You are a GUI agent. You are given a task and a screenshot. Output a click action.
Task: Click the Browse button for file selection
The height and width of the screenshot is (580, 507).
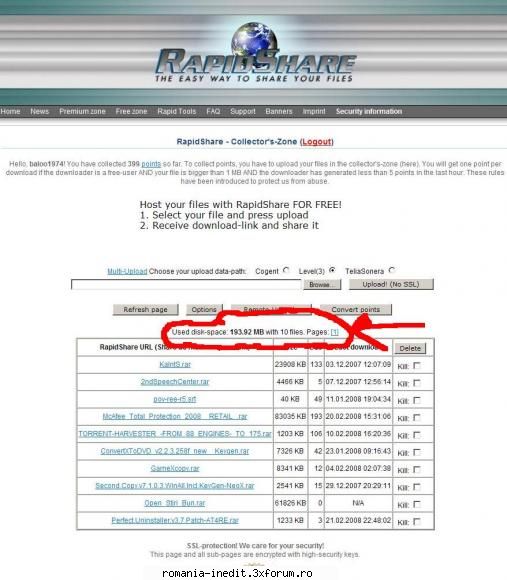[322, 284]
